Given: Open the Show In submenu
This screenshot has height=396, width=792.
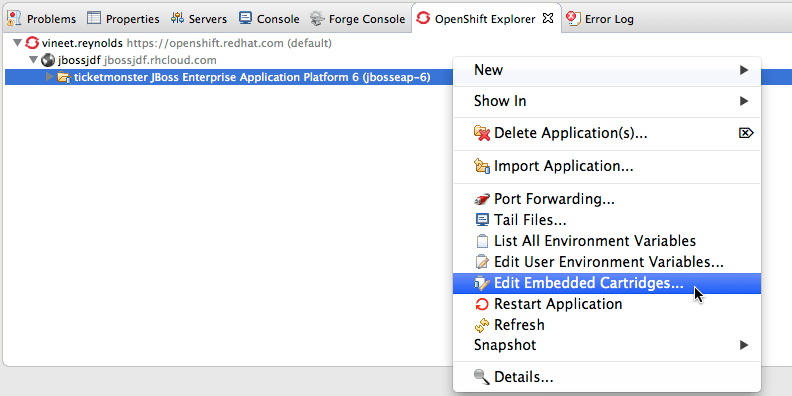Looking at the screenshot, I should pos(607,101).
